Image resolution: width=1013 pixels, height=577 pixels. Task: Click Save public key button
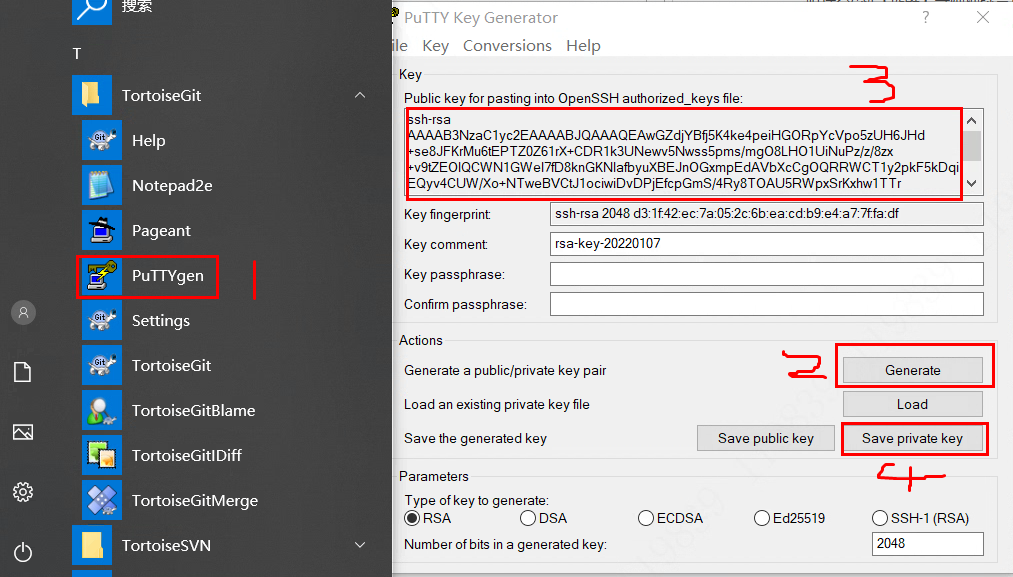coord(766,438)
